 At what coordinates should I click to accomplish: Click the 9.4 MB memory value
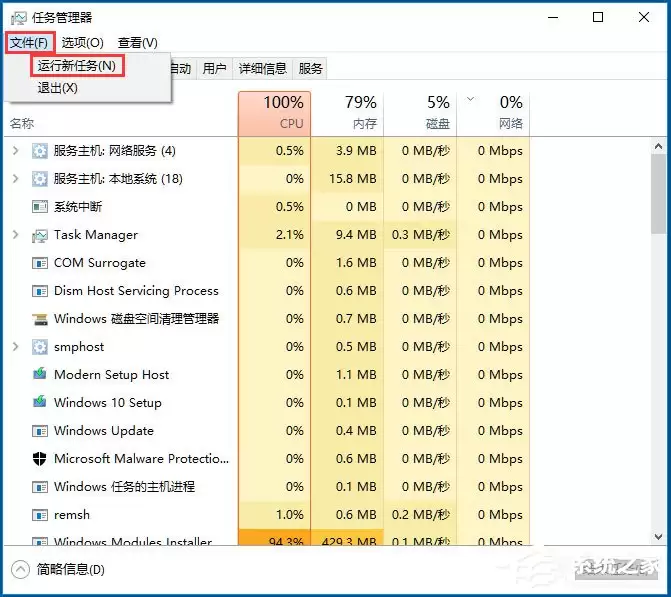tap(356, 235)
